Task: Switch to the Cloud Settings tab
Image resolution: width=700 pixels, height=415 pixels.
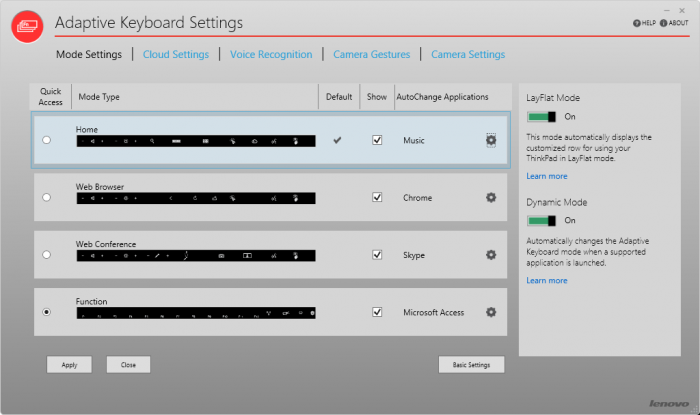Action: [x=176, y=55]
